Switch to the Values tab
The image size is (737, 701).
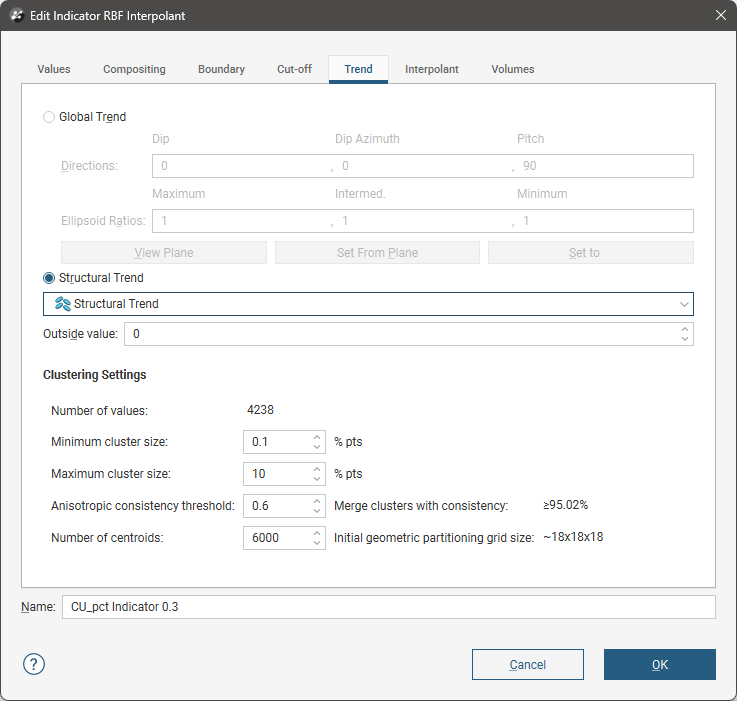click(54, 70)
